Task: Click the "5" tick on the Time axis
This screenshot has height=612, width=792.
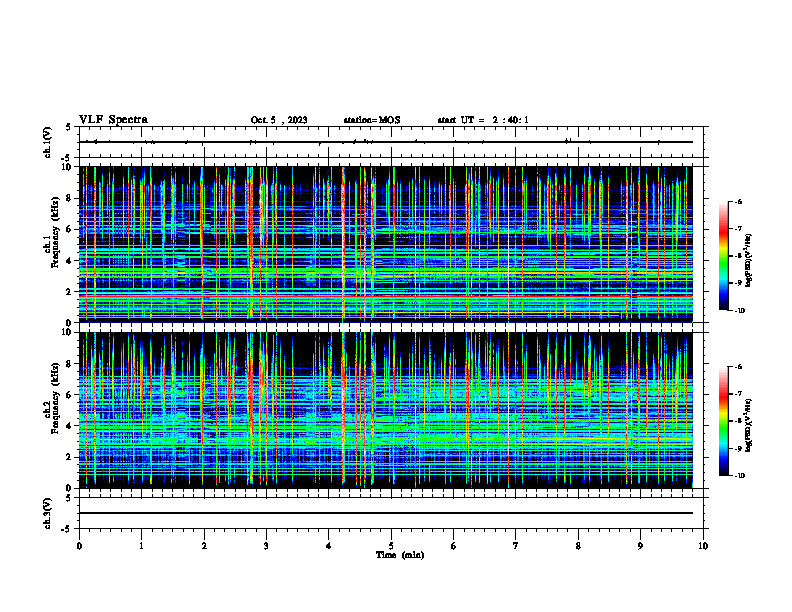Action: coord(391,546)
